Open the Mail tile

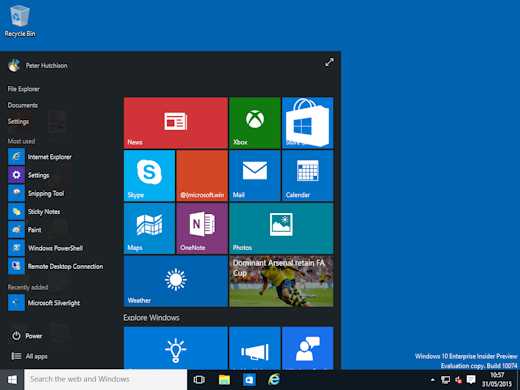(x=255, y=176)
